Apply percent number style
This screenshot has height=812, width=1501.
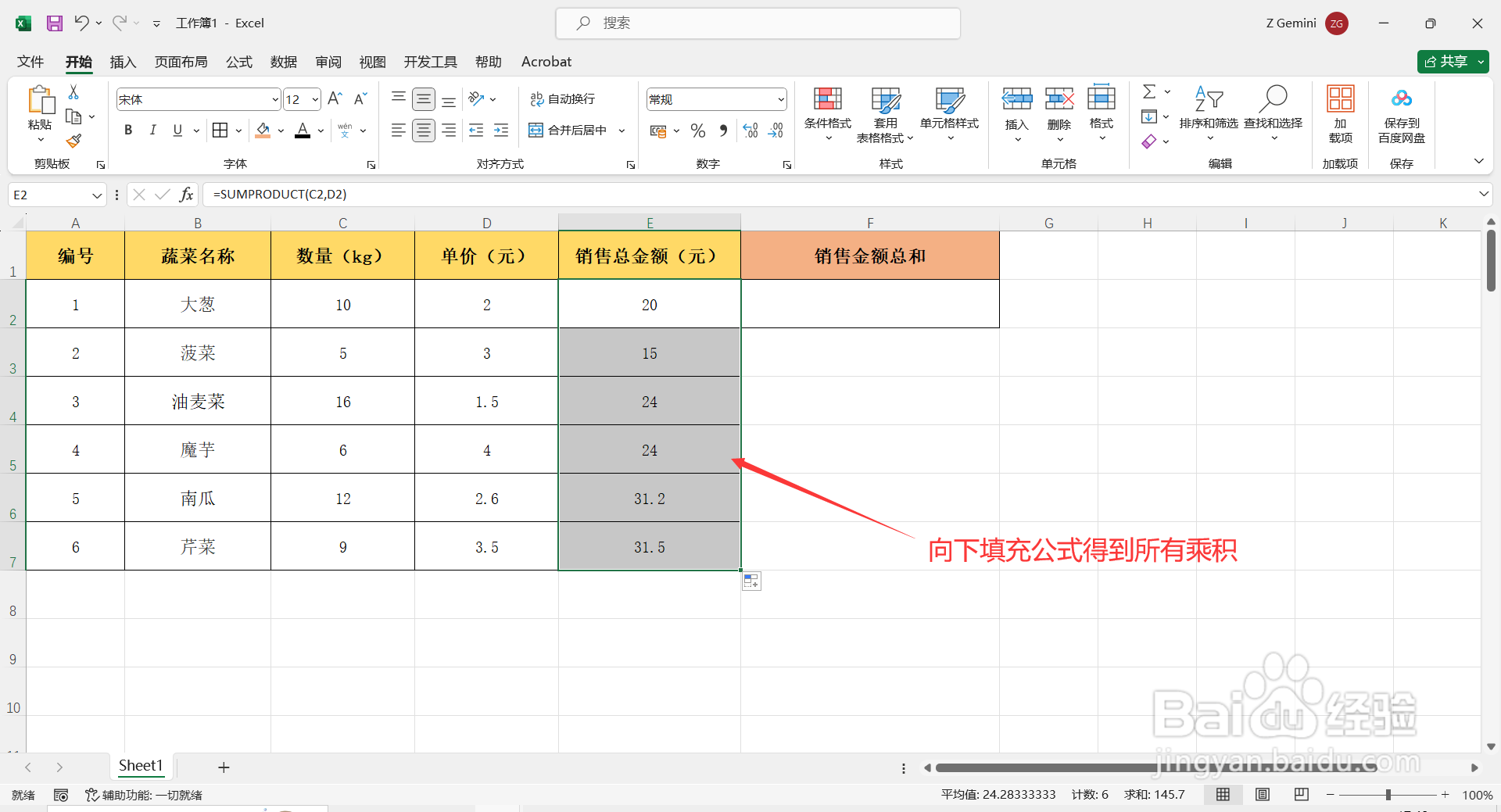pos(698,131)
